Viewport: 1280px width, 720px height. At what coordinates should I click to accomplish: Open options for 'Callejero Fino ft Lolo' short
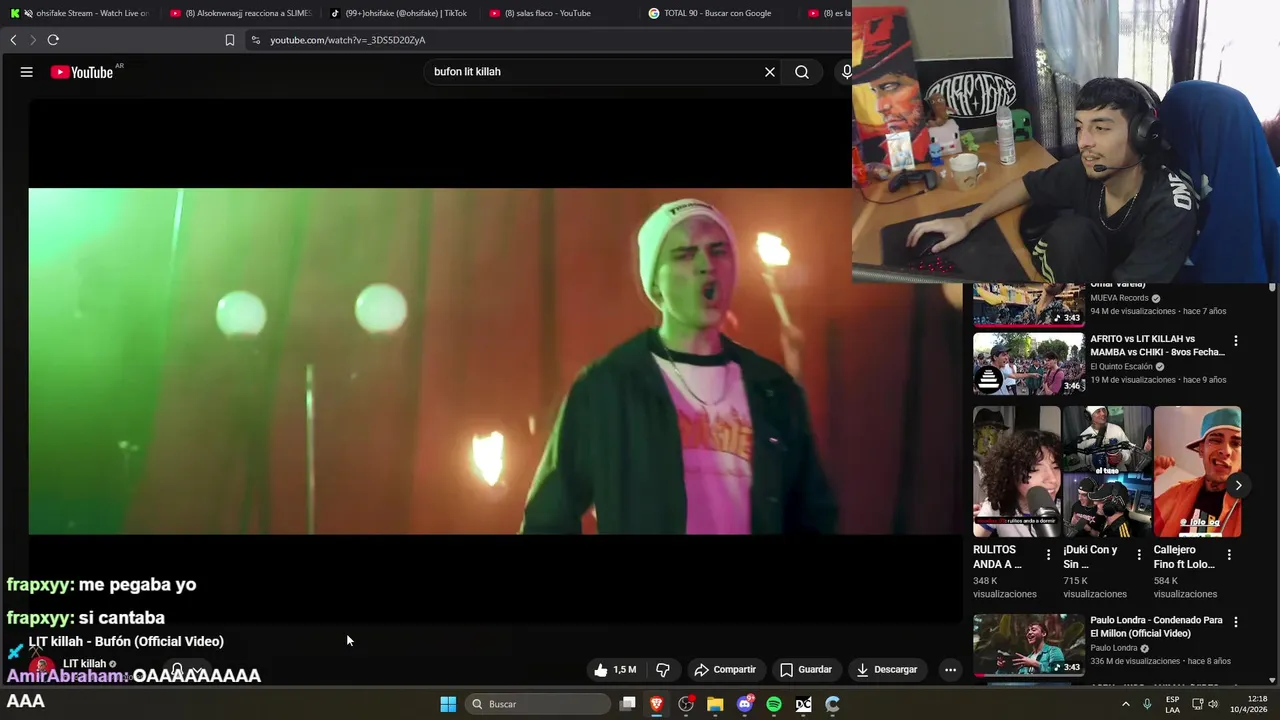pyautogui.click(x=1229, y=554)
